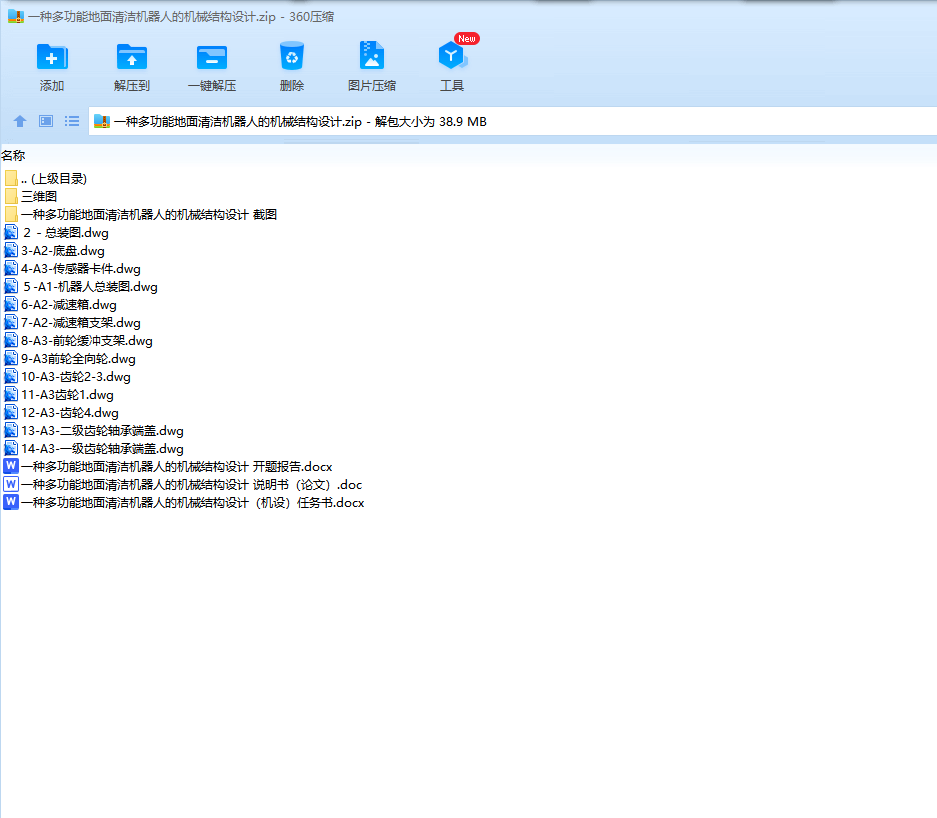Click the dwg icon of 9-A3前轮全向轮.dwg

click(x=11, y=359)
